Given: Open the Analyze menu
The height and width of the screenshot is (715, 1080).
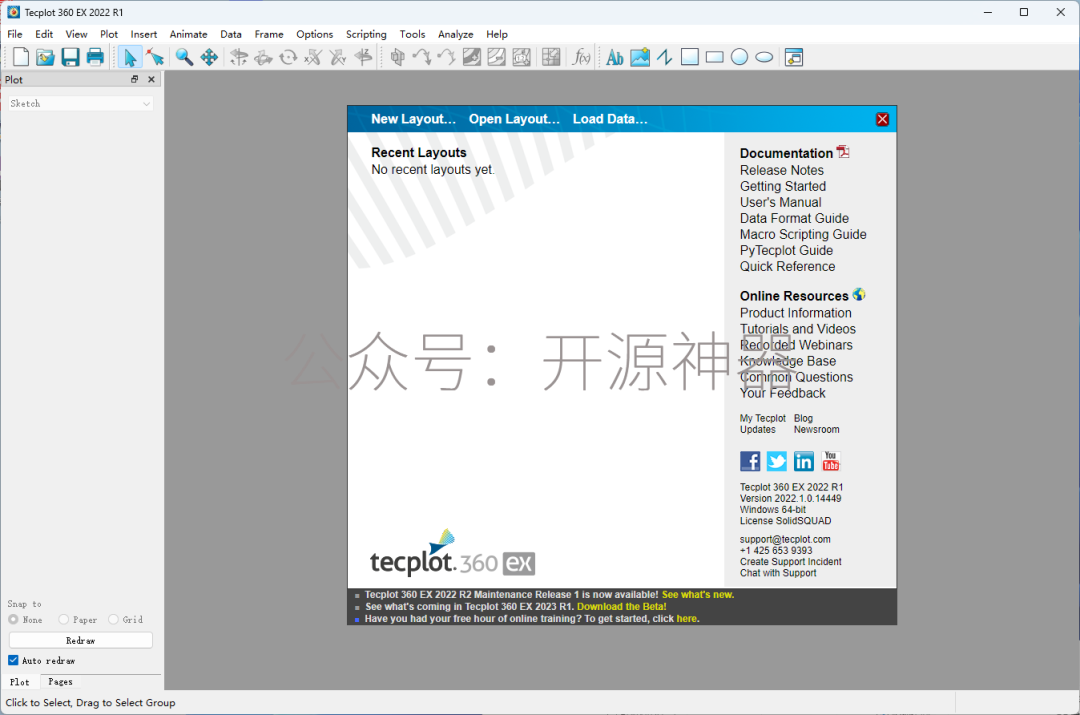Looking at the screenshot, I should [x=455, y=34].
